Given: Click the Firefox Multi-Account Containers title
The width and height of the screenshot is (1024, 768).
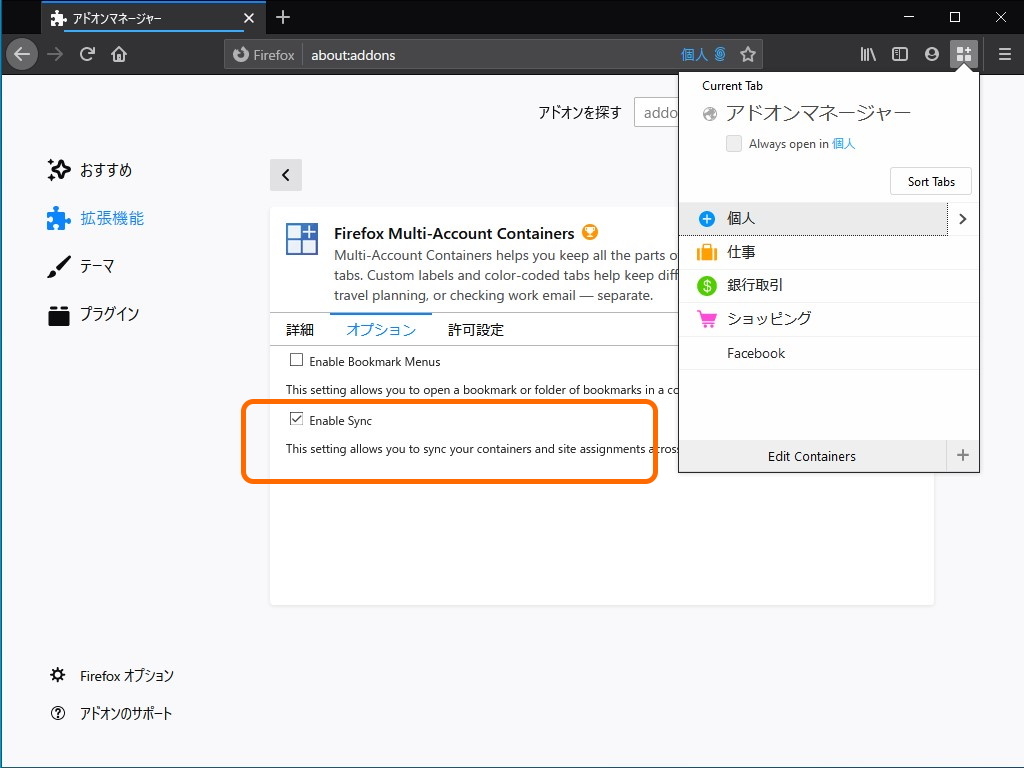Looking at the screenshot, I should (454, 233).
